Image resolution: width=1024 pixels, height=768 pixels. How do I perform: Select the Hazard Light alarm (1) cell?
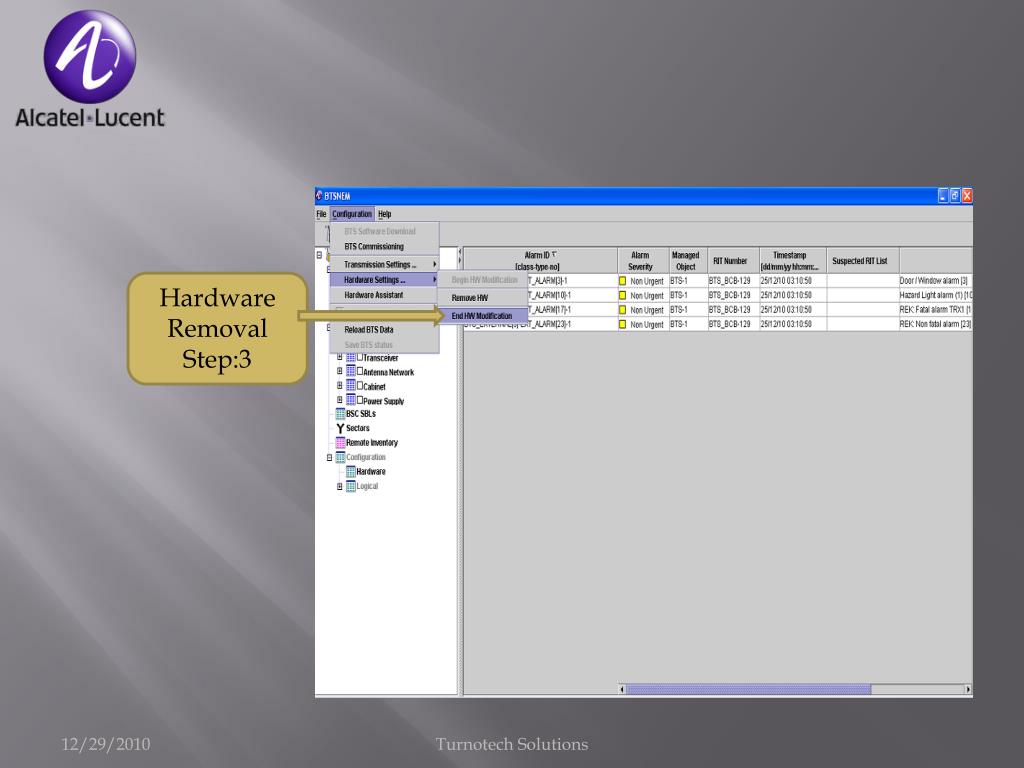[935, 295]
